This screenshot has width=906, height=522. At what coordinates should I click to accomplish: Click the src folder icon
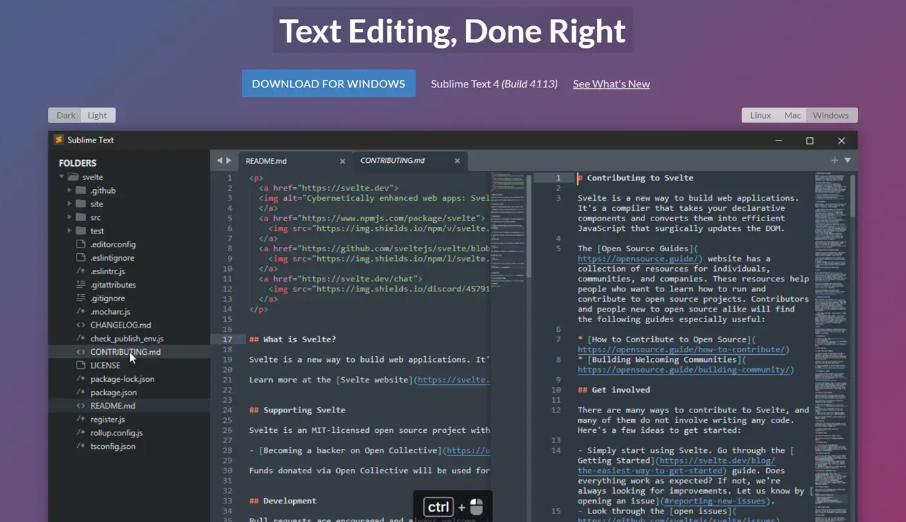81,217
